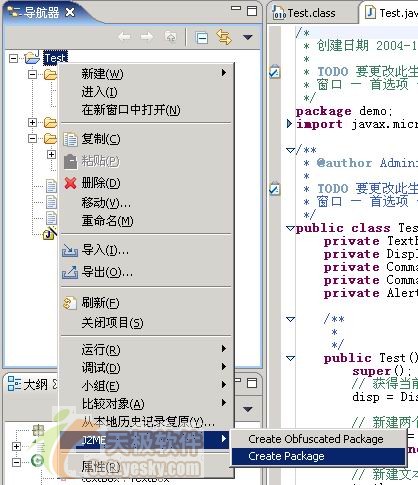Fold the Javadoc above Test() constructor
This screenshot has width=418, height=485.
[x=290, y=319]
